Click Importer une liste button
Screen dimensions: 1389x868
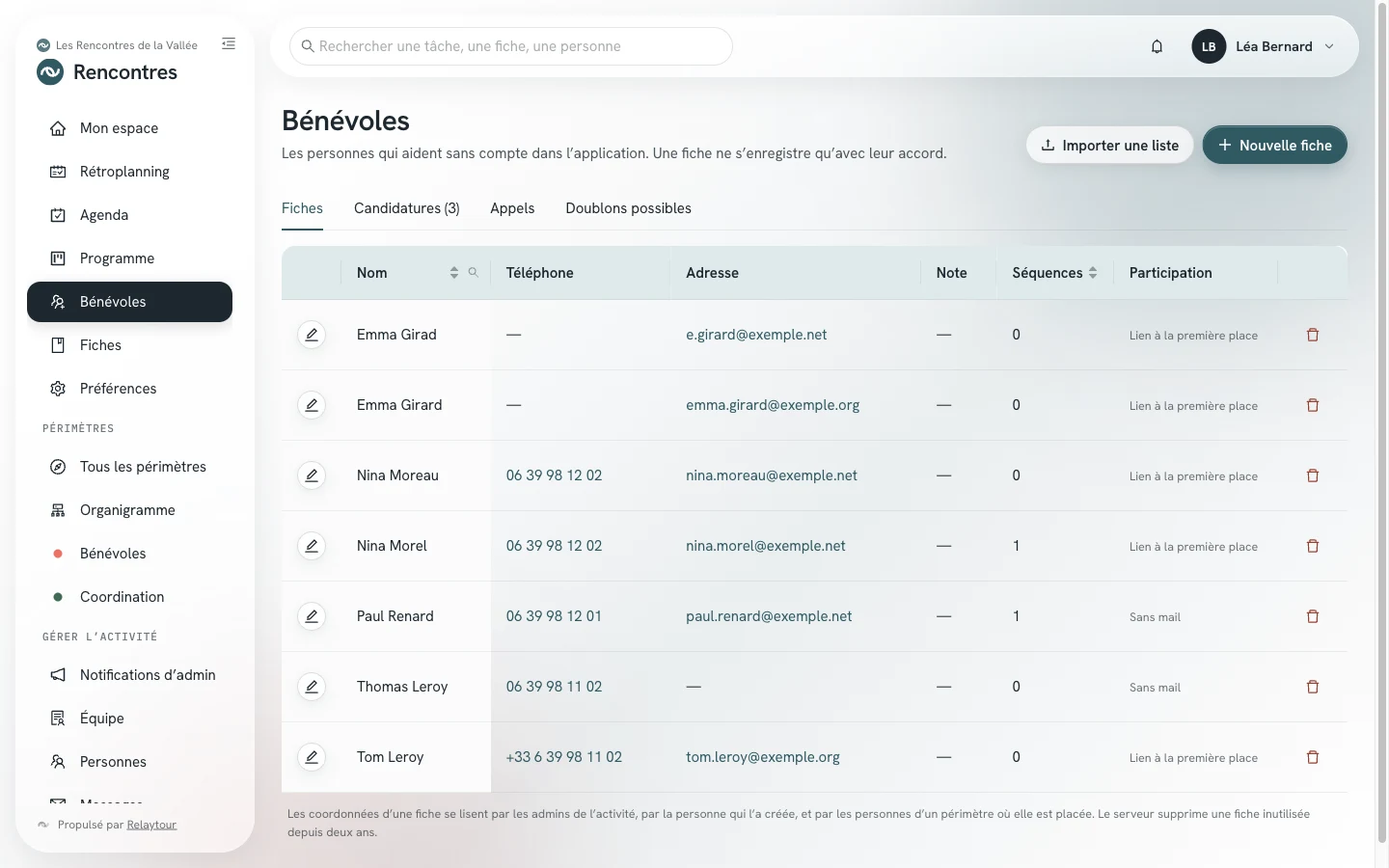coord(1110,145)
